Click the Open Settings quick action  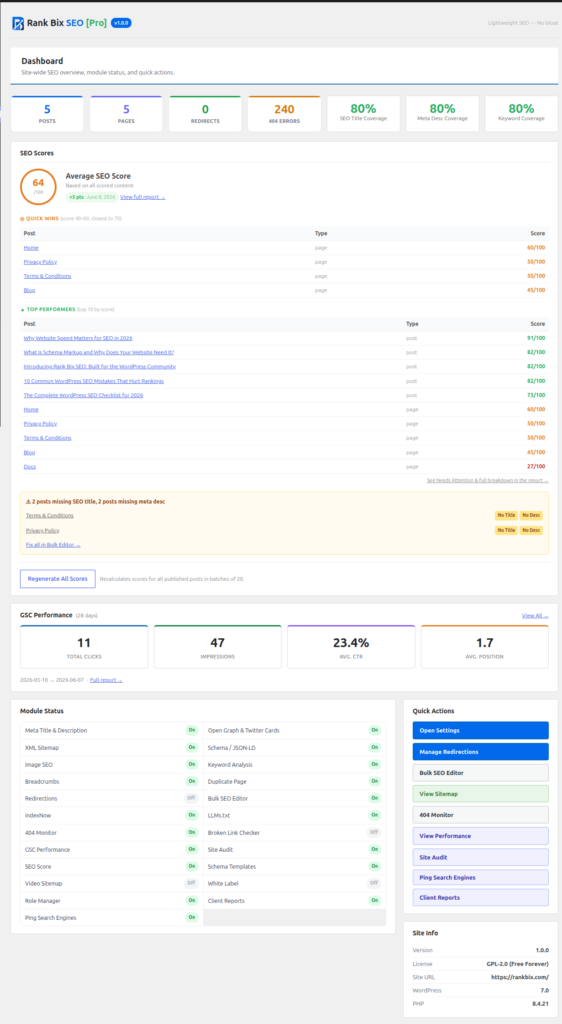[480, 730]
